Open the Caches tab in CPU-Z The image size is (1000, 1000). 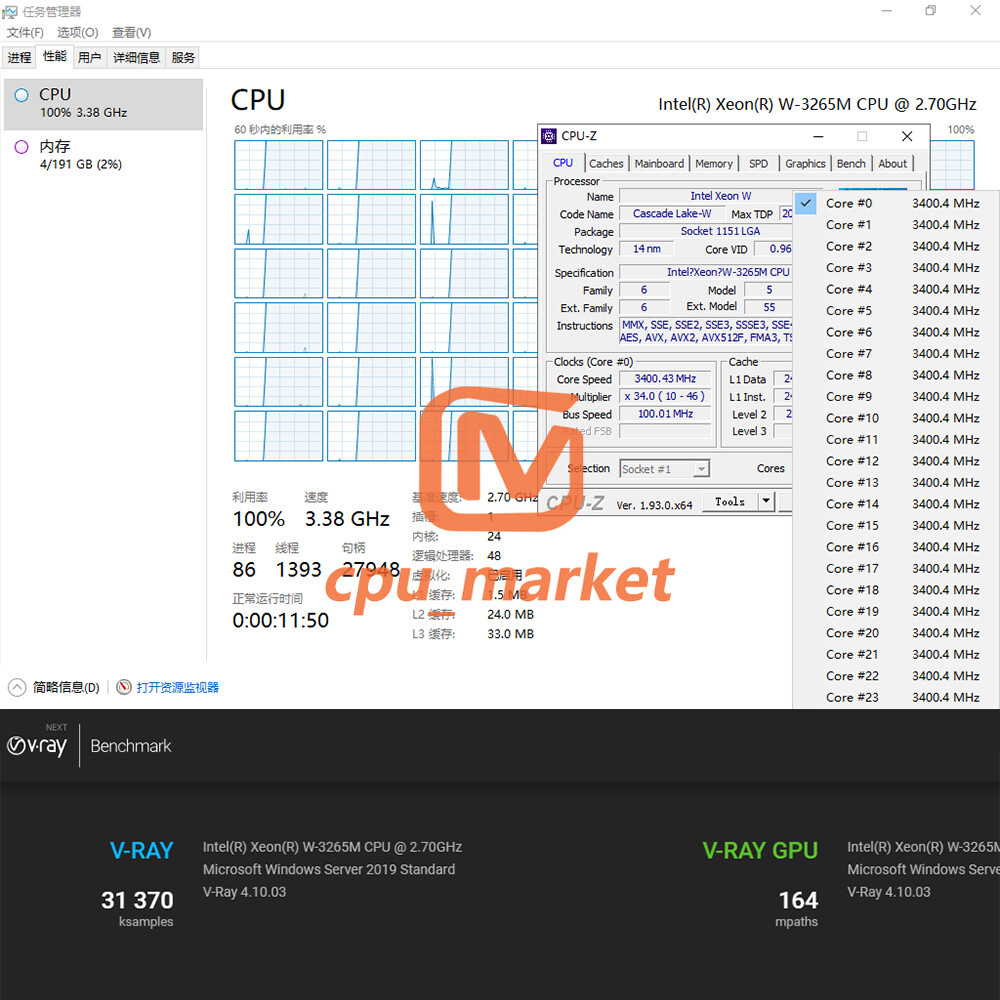(x=606, y=164)
